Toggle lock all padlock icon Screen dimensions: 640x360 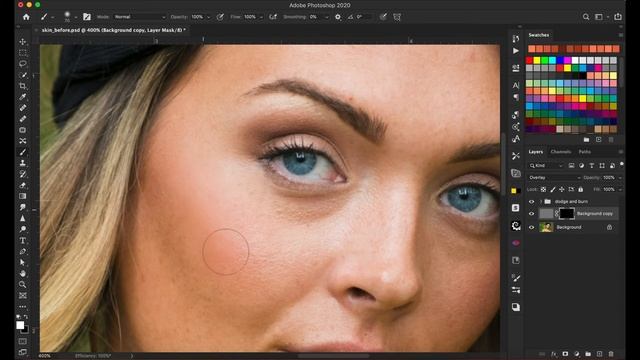tap(580, 189)
